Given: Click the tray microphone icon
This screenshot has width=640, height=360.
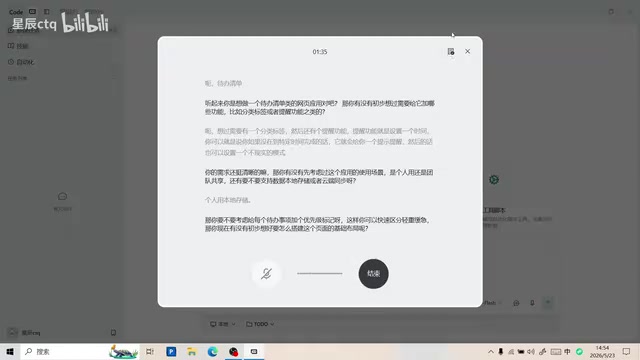Looking at the screenshot, I should pyautogui.click(x=501, y=351).
